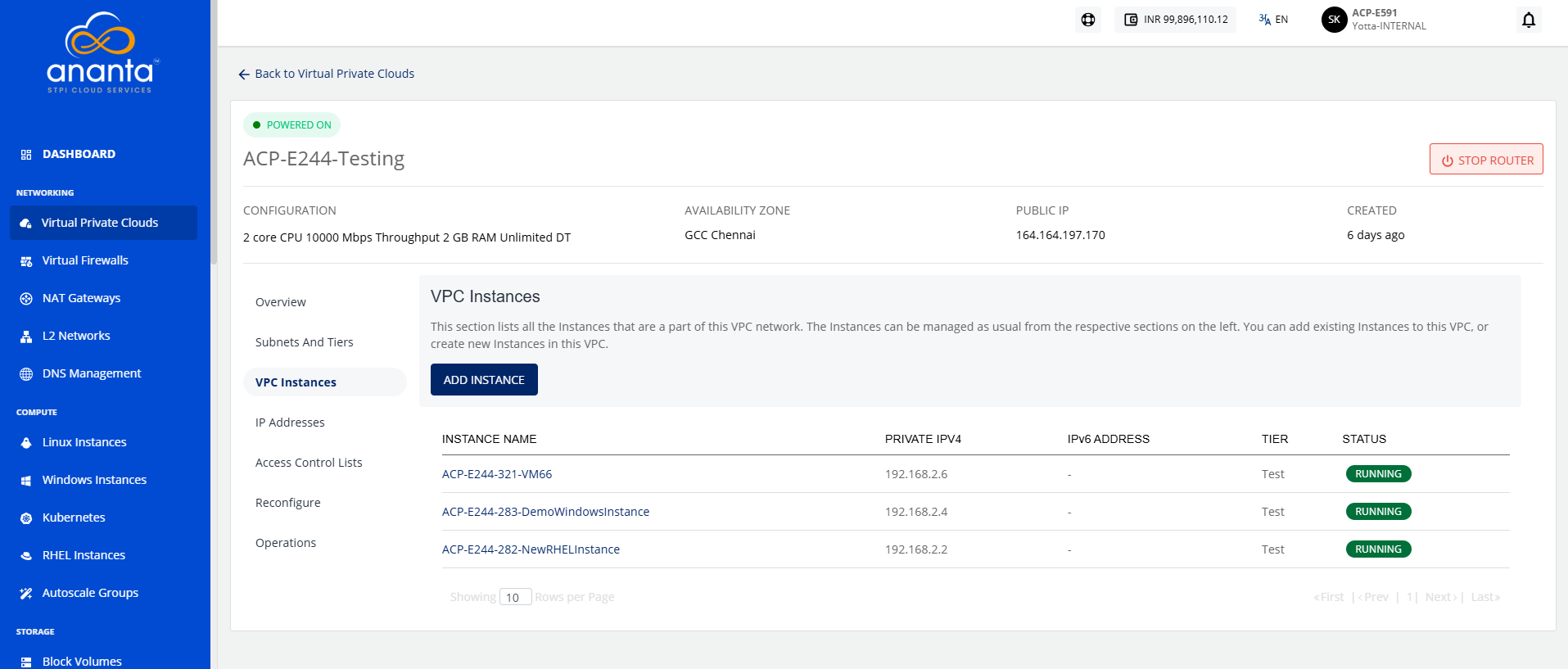Click the Dashboard grid icon

click(26, 154)
